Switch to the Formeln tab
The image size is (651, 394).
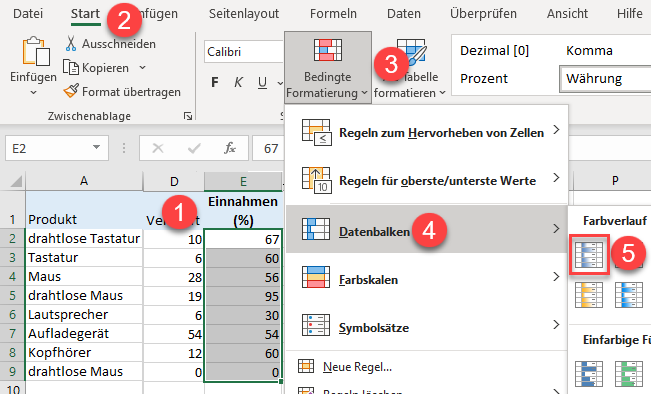point(333,14)
